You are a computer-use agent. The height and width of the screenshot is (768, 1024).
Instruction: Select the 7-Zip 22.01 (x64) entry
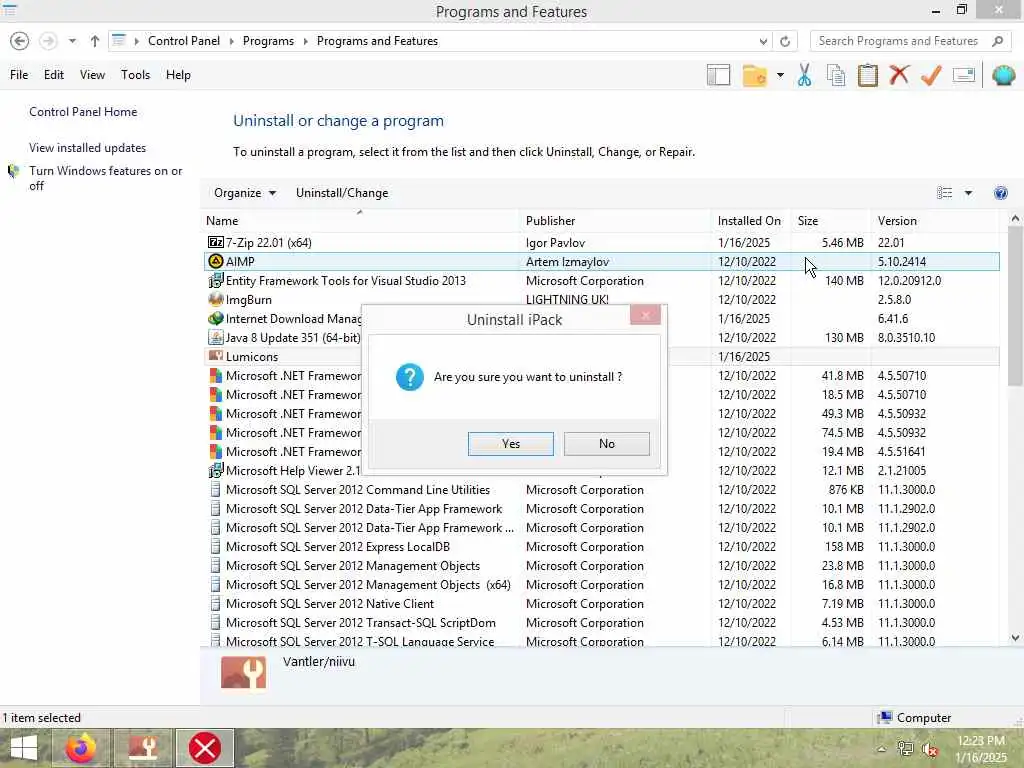point(601,243)
